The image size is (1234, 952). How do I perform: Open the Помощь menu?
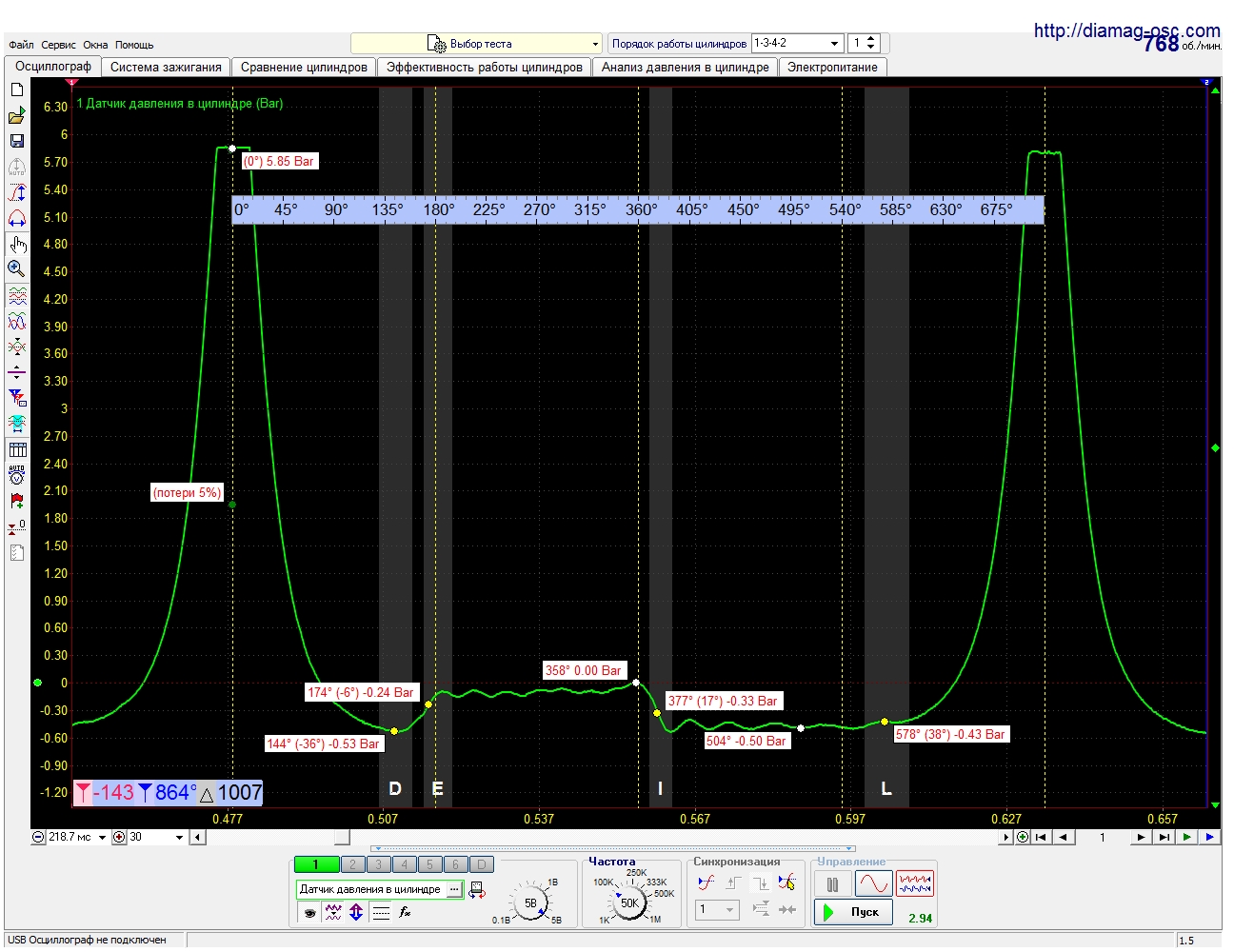(x=134, y=45)
